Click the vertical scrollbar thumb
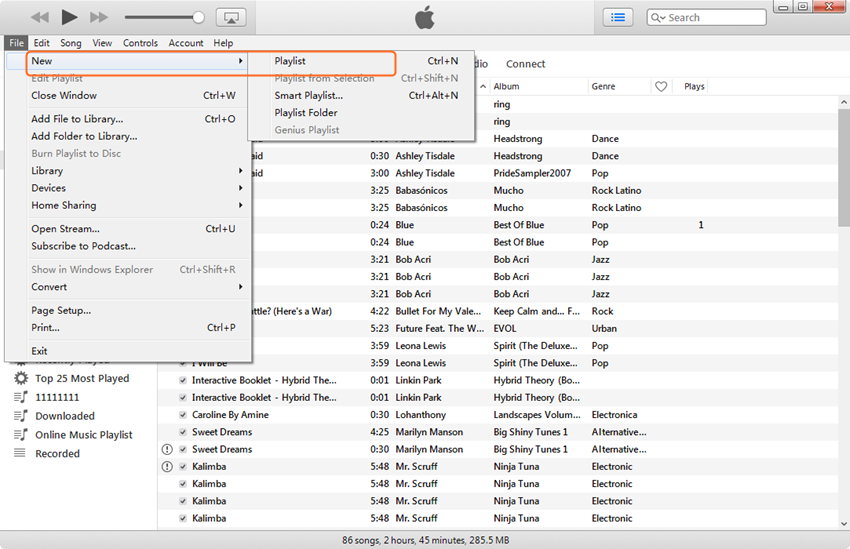The height and width of the screenshot is (549, 850). [843, 167]
